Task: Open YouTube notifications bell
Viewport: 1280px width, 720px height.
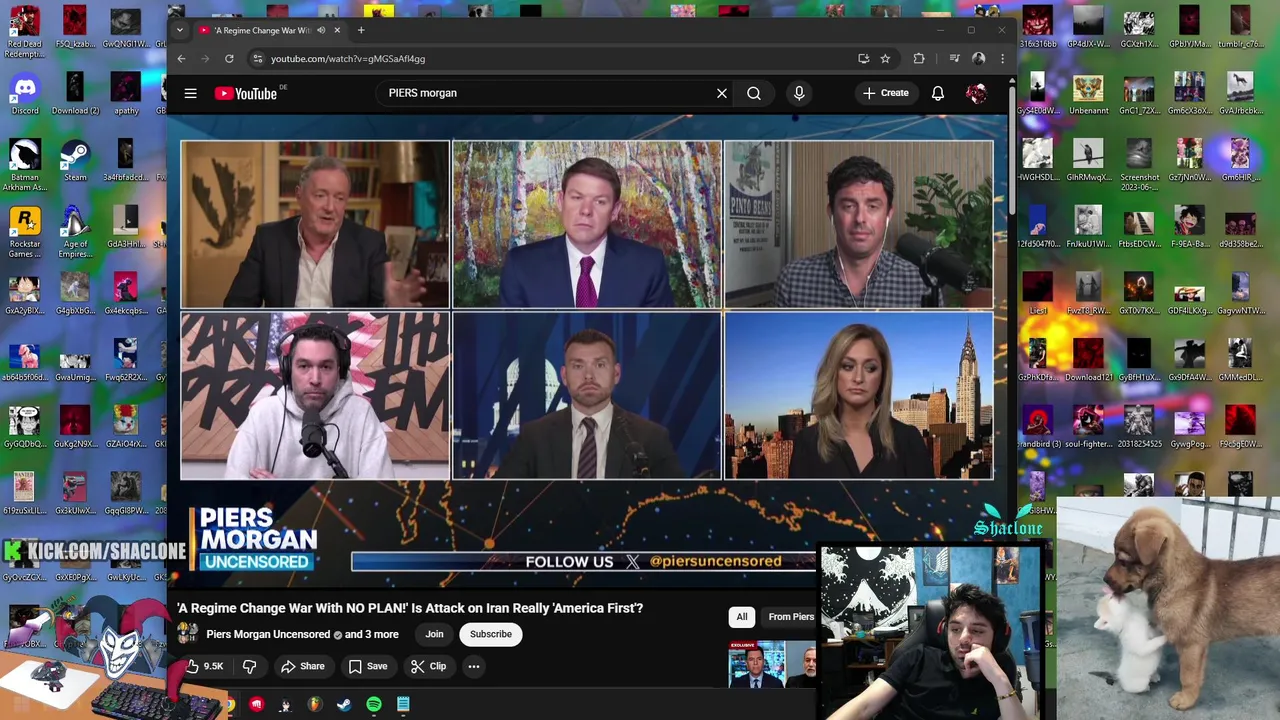Action: tap(938, 93)
